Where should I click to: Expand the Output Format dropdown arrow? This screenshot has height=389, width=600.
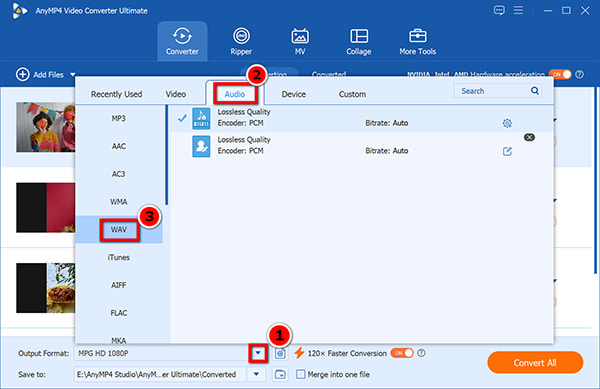(258, 353)
